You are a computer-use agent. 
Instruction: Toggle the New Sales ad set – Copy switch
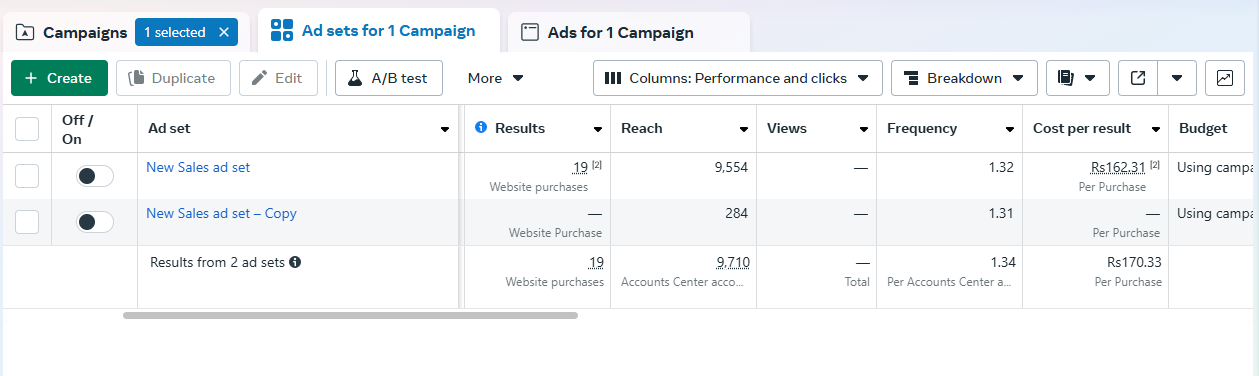pyautogui.click(x=95, y=222)
